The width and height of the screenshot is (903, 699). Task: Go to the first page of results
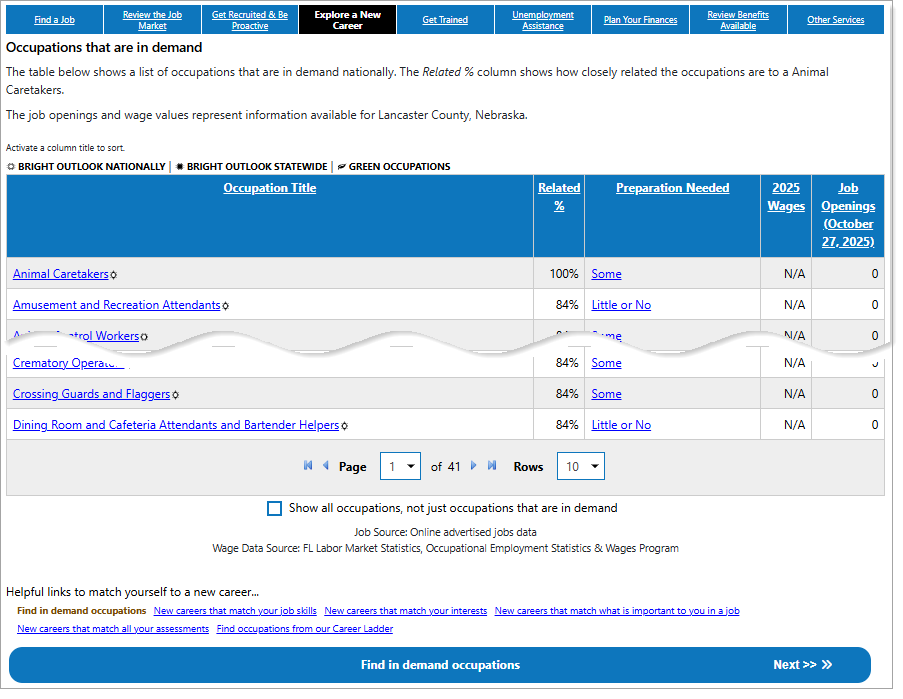tap(308, 466)
